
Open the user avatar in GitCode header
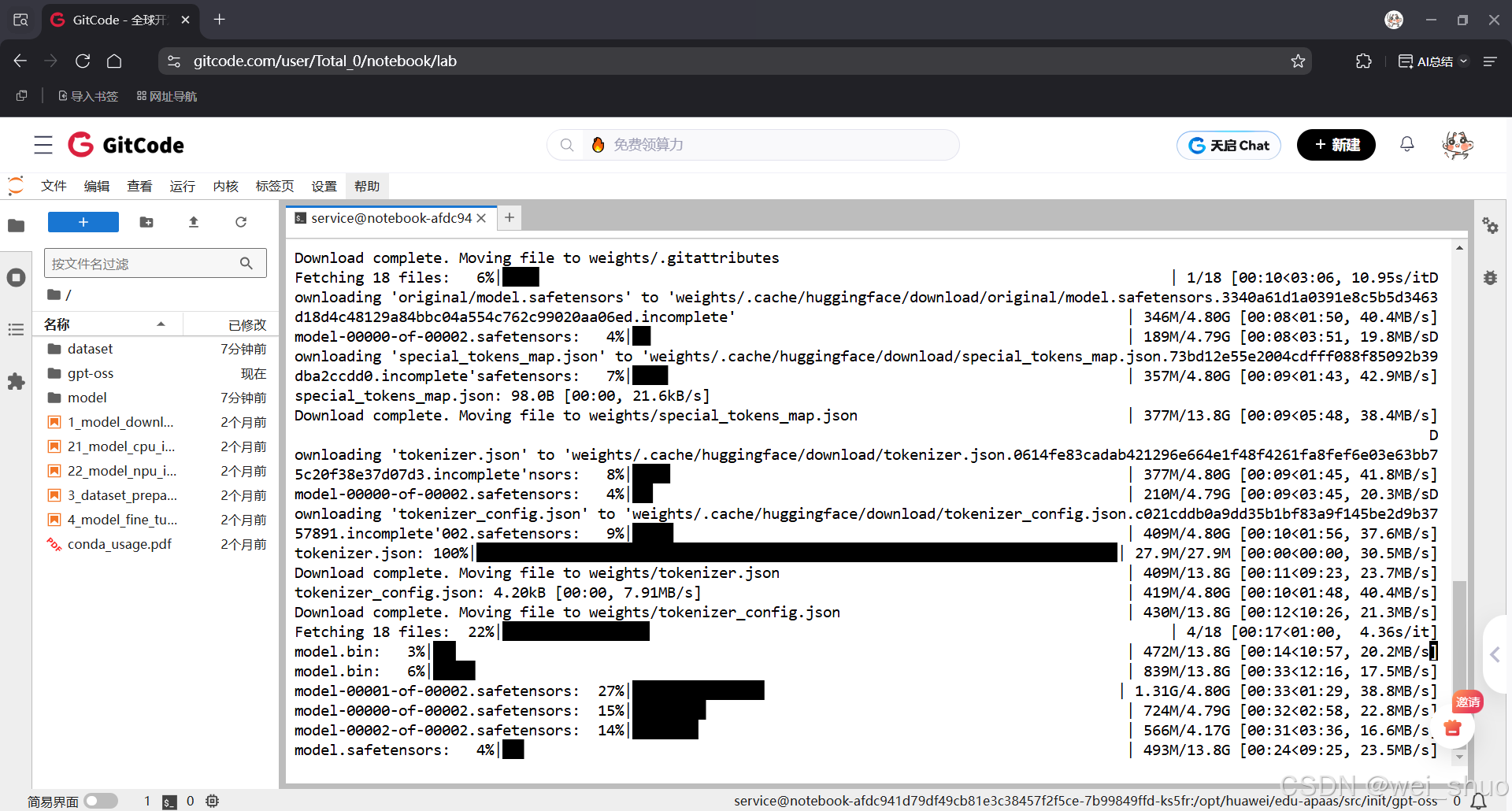1457,145
